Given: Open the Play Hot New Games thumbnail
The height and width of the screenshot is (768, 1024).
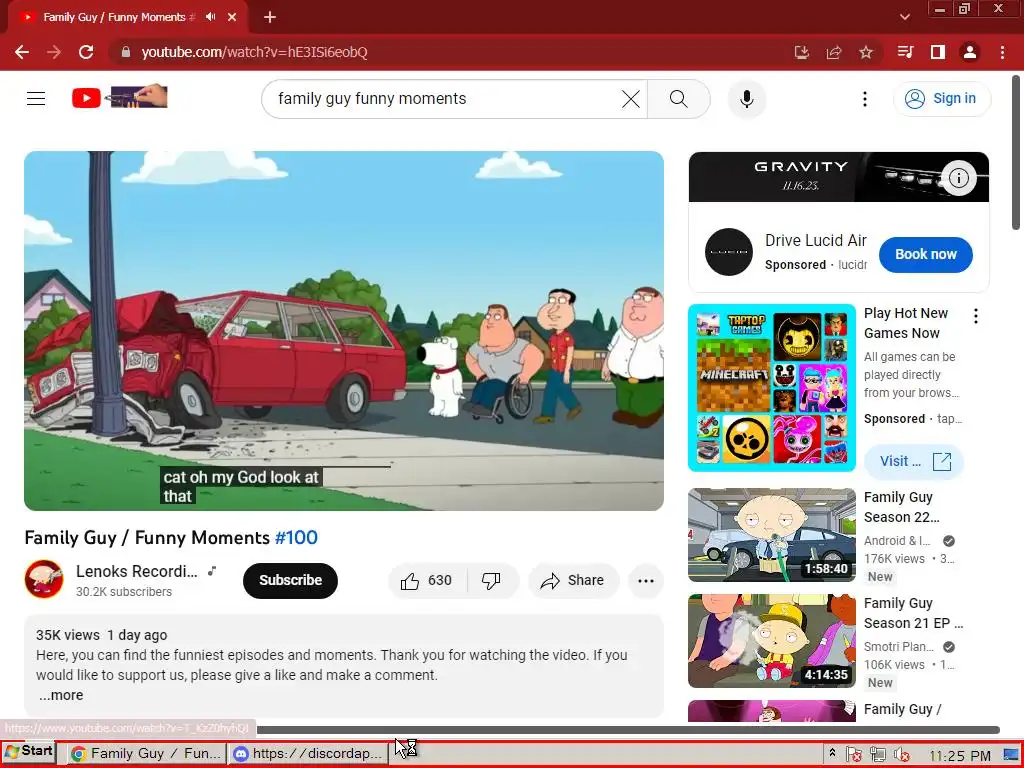Looking at the screenshot, I should click(x=771, y=388).
